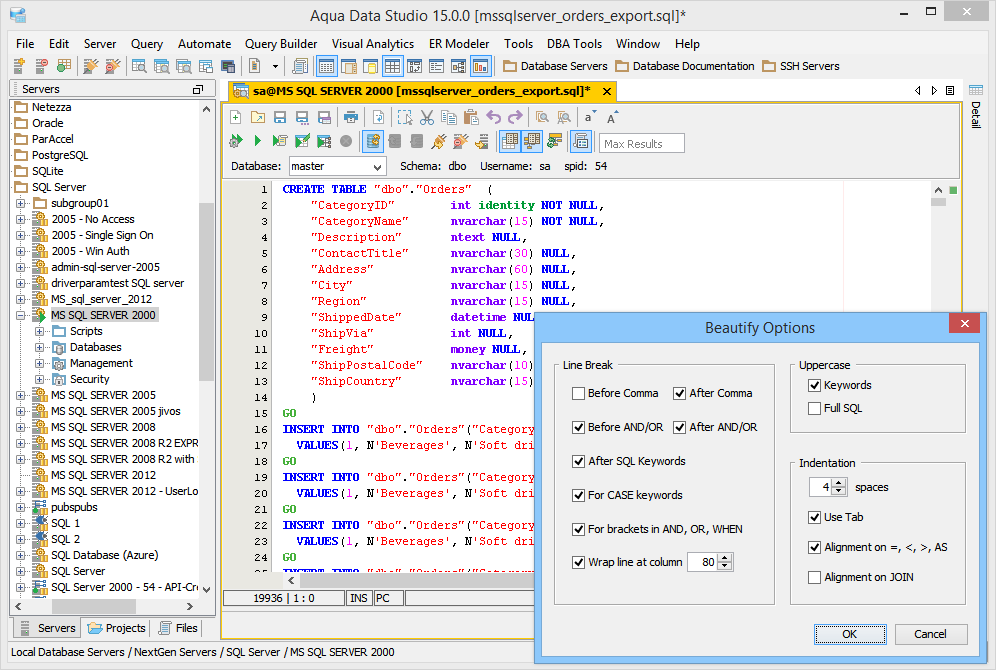Click the Execute (green play) icon
The height and width of the screenshot is (670, 996).
tap(257, 142)
